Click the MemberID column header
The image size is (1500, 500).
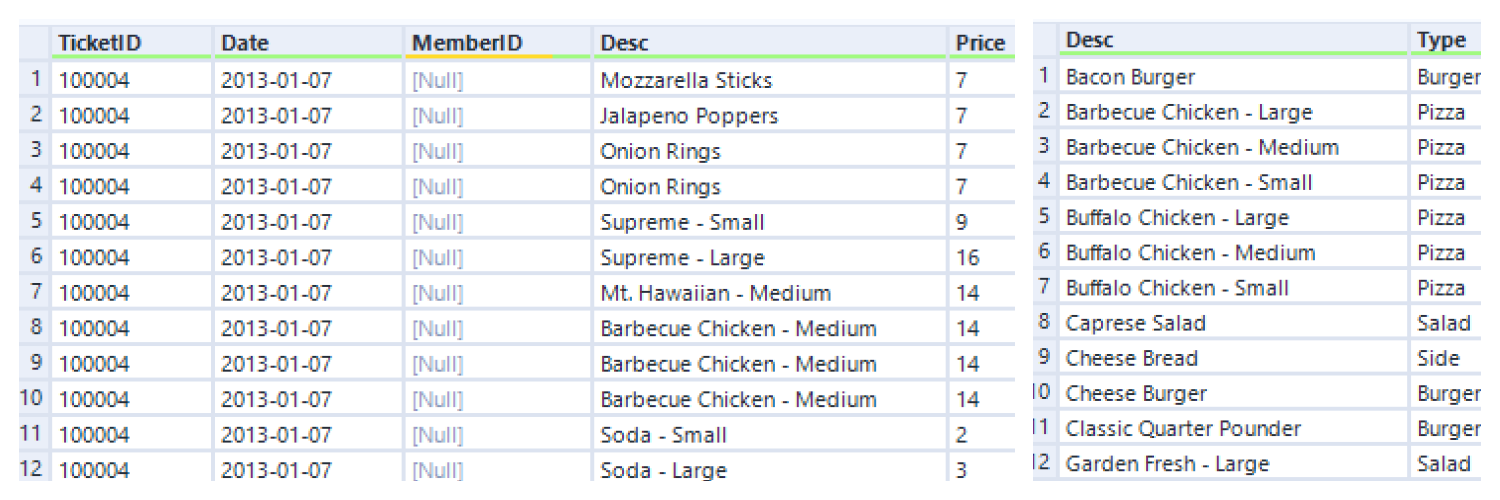pyautogui.click(x=497, y=43)
